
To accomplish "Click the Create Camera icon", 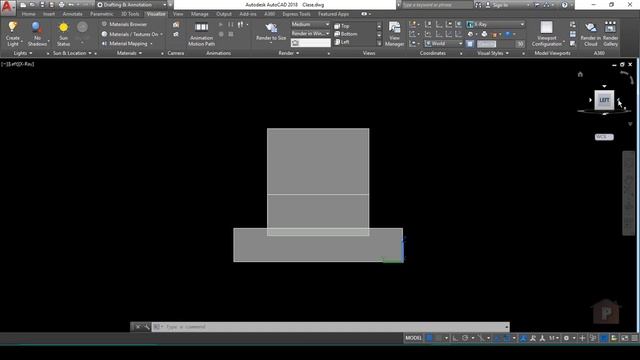I will click(176, 25).
